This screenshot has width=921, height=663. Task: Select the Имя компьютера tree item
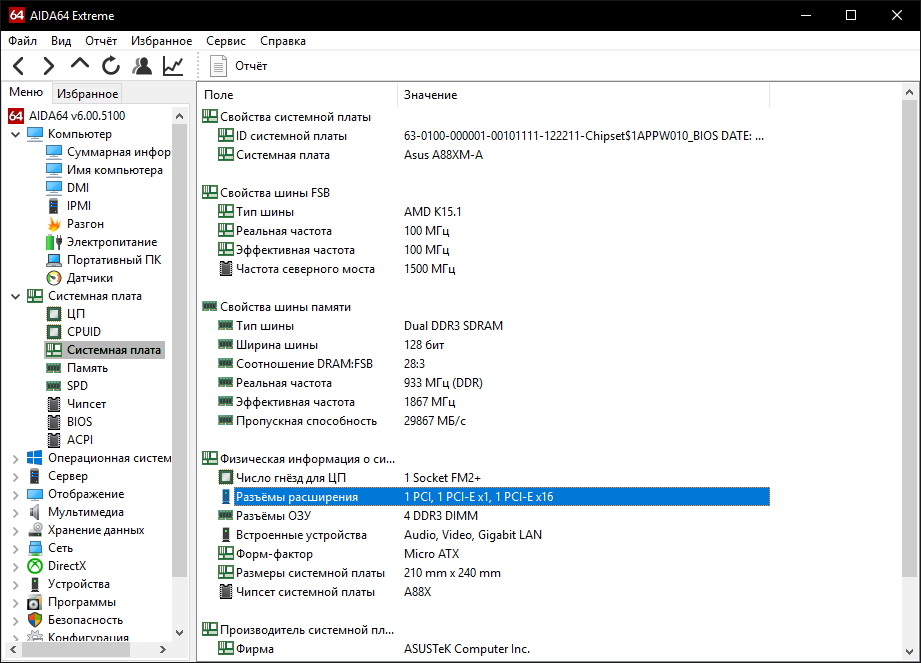(115, 170)
